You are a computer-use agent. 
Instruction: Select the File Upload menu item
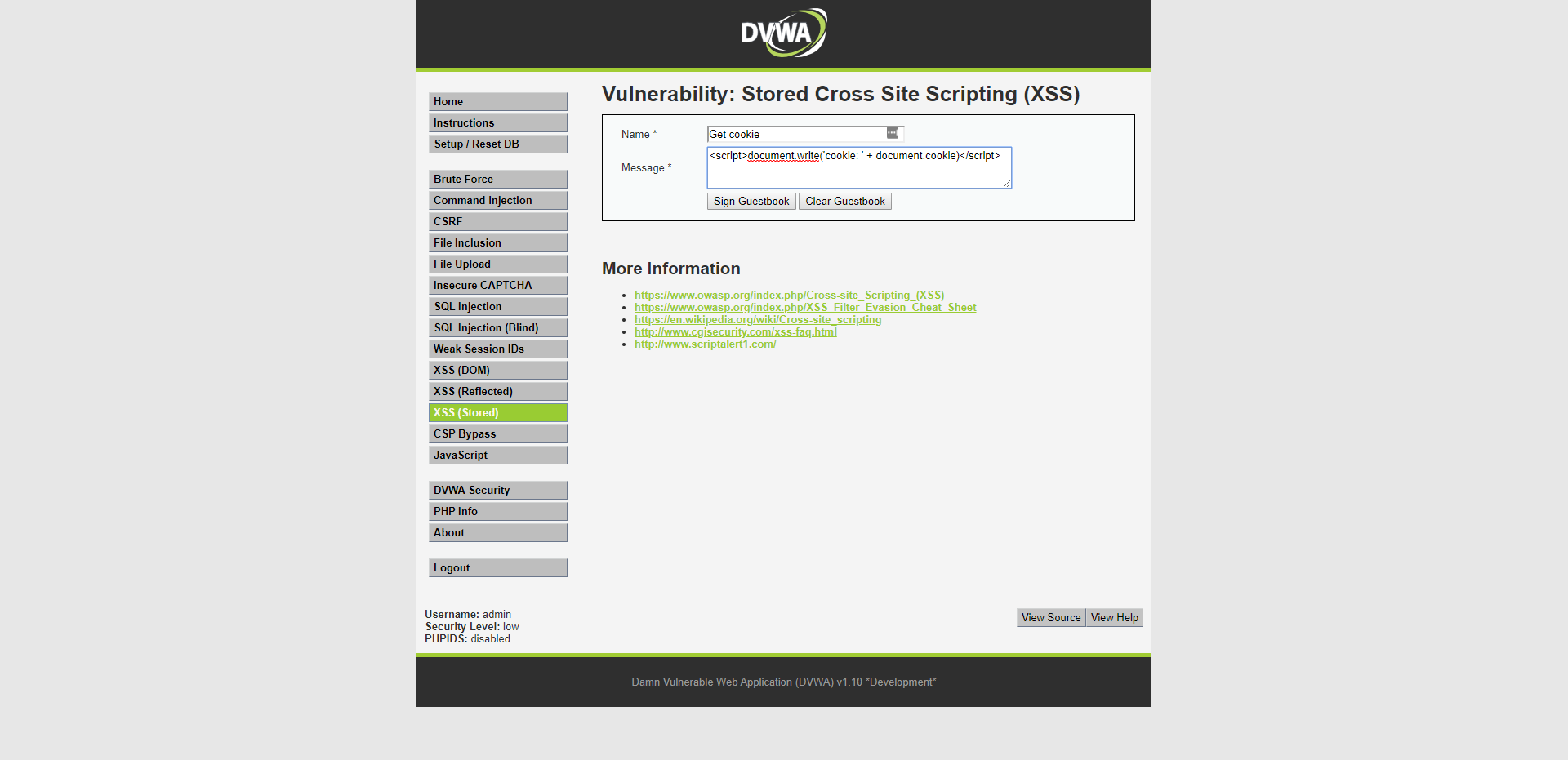(497, 264)
